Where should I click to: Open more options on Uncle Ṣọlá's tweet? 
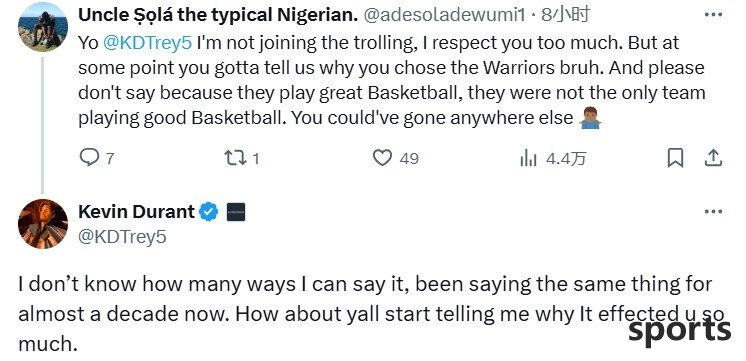(713, 15)
